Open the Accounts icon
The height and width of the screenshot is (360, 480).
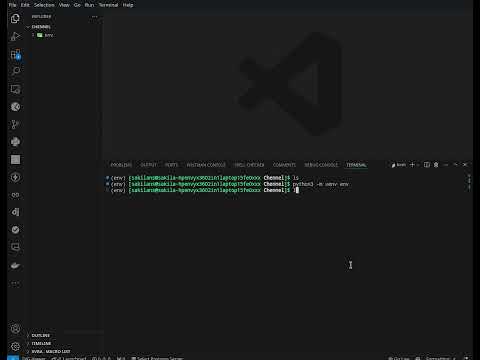[15, 329]
